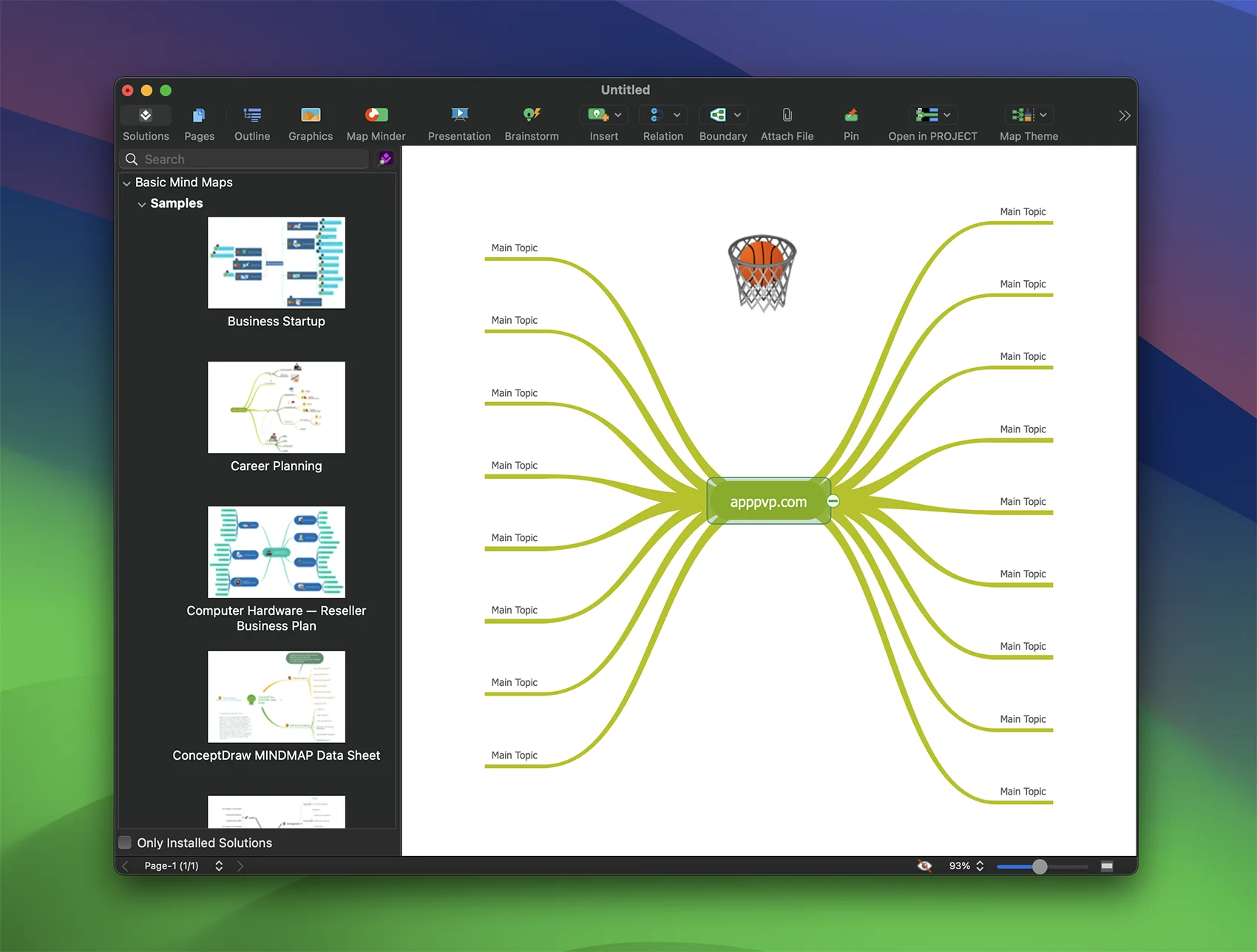Click the purple filter icon beside search
This screenshot has width=1257, height=952.
click(385, 159)
